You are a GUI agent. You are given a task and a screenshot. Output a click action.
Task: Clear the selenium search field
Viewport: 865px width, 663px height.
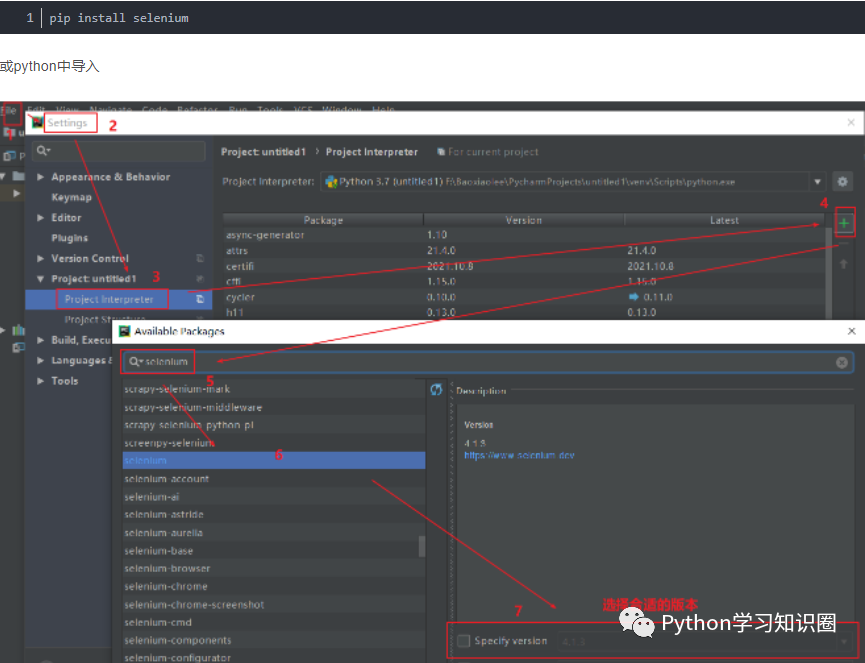click(842, 362)
